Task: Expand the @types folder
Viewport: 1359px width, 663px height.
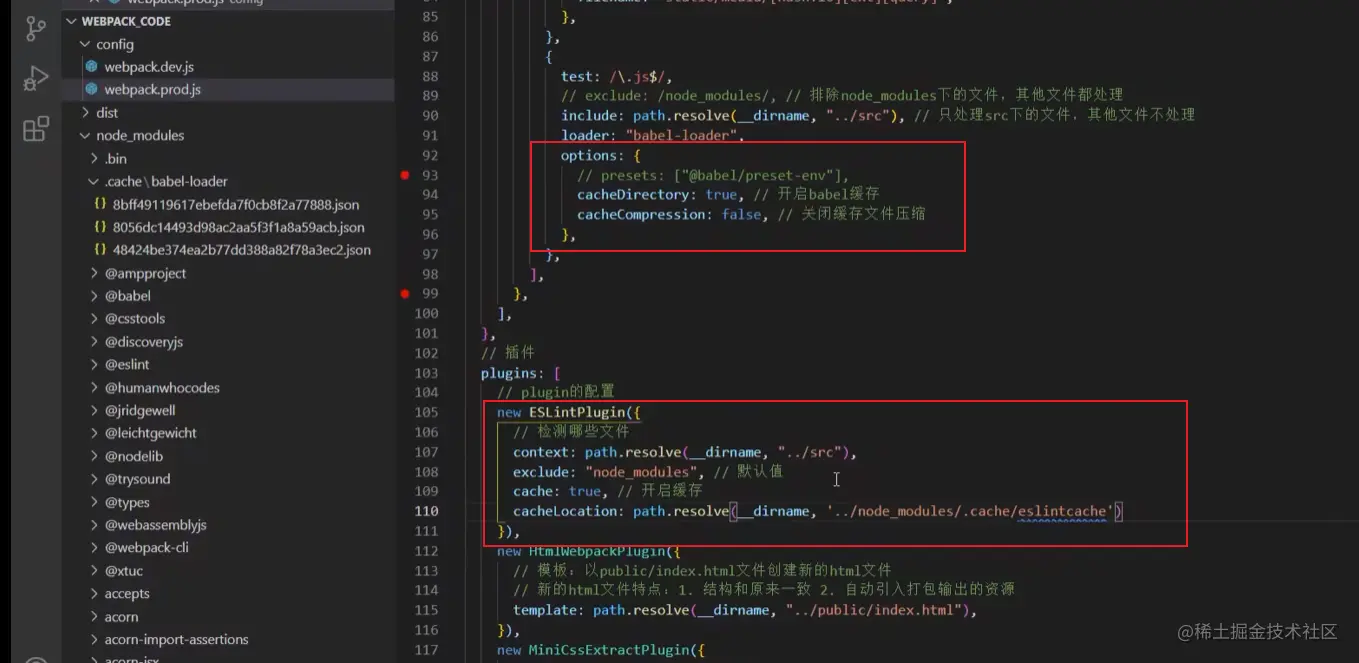Action: pyautogui.click(x=127, y=502)
